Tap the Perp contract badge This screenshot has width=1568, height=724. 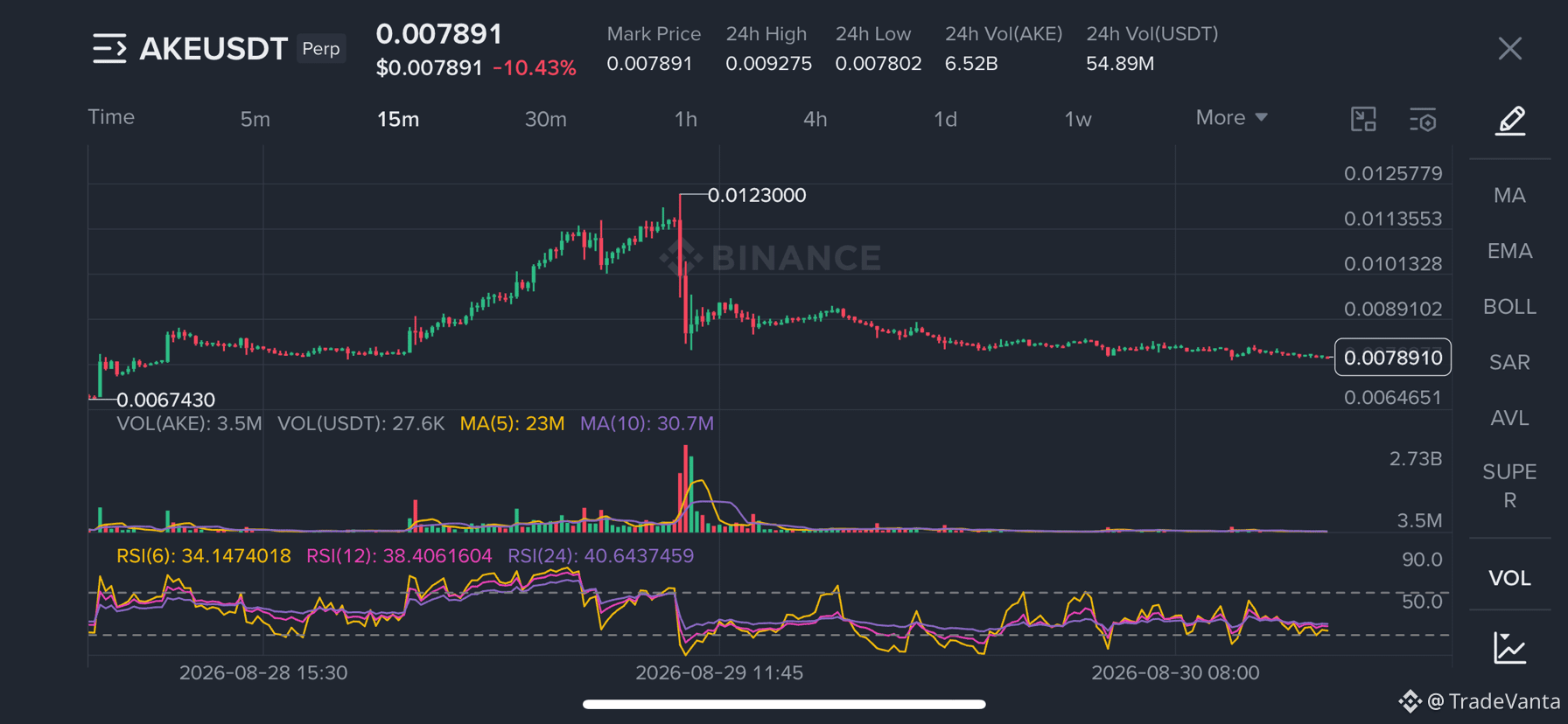(321, 49)
